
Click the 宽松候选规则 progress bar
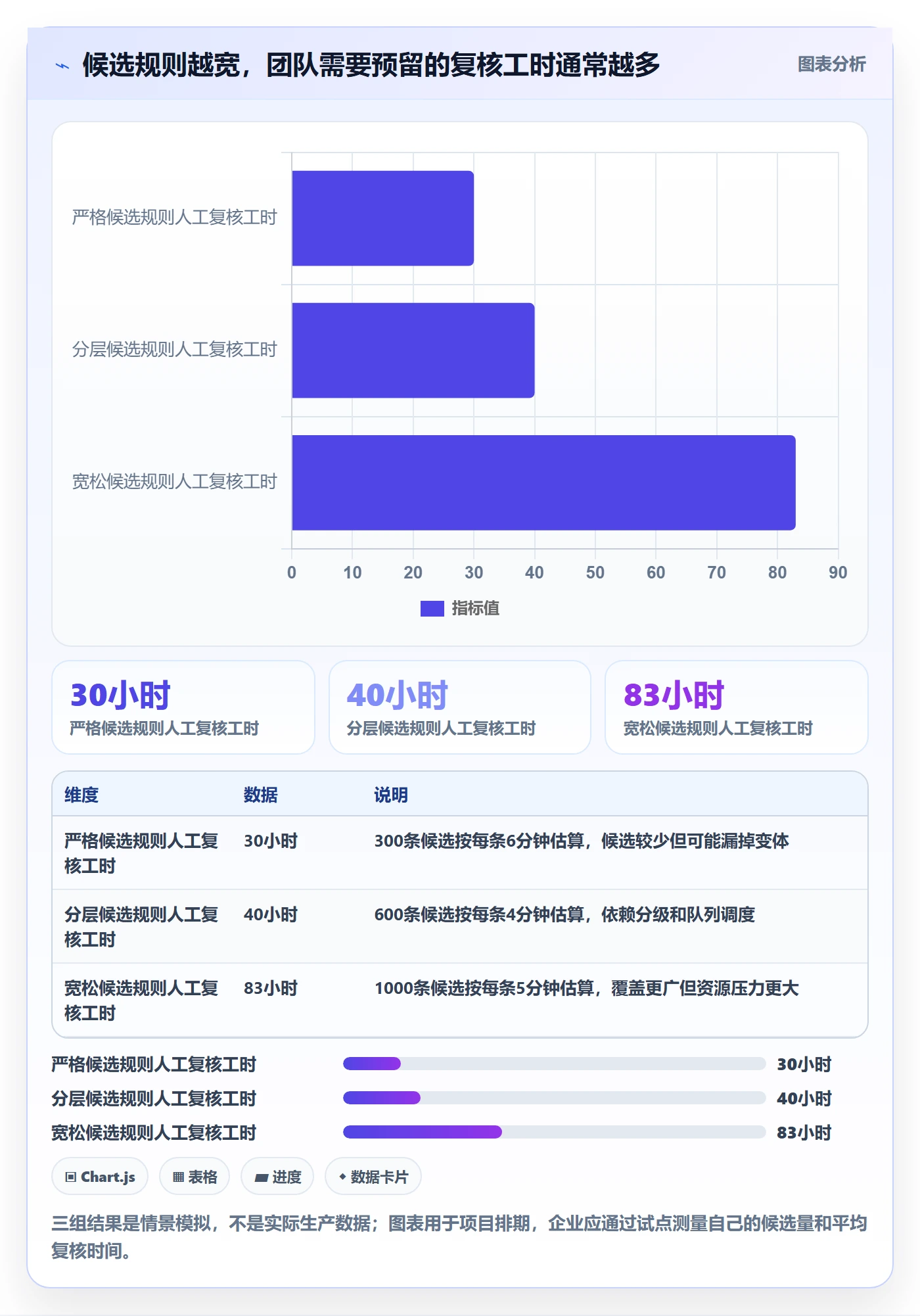click(x=554, y=1132)
